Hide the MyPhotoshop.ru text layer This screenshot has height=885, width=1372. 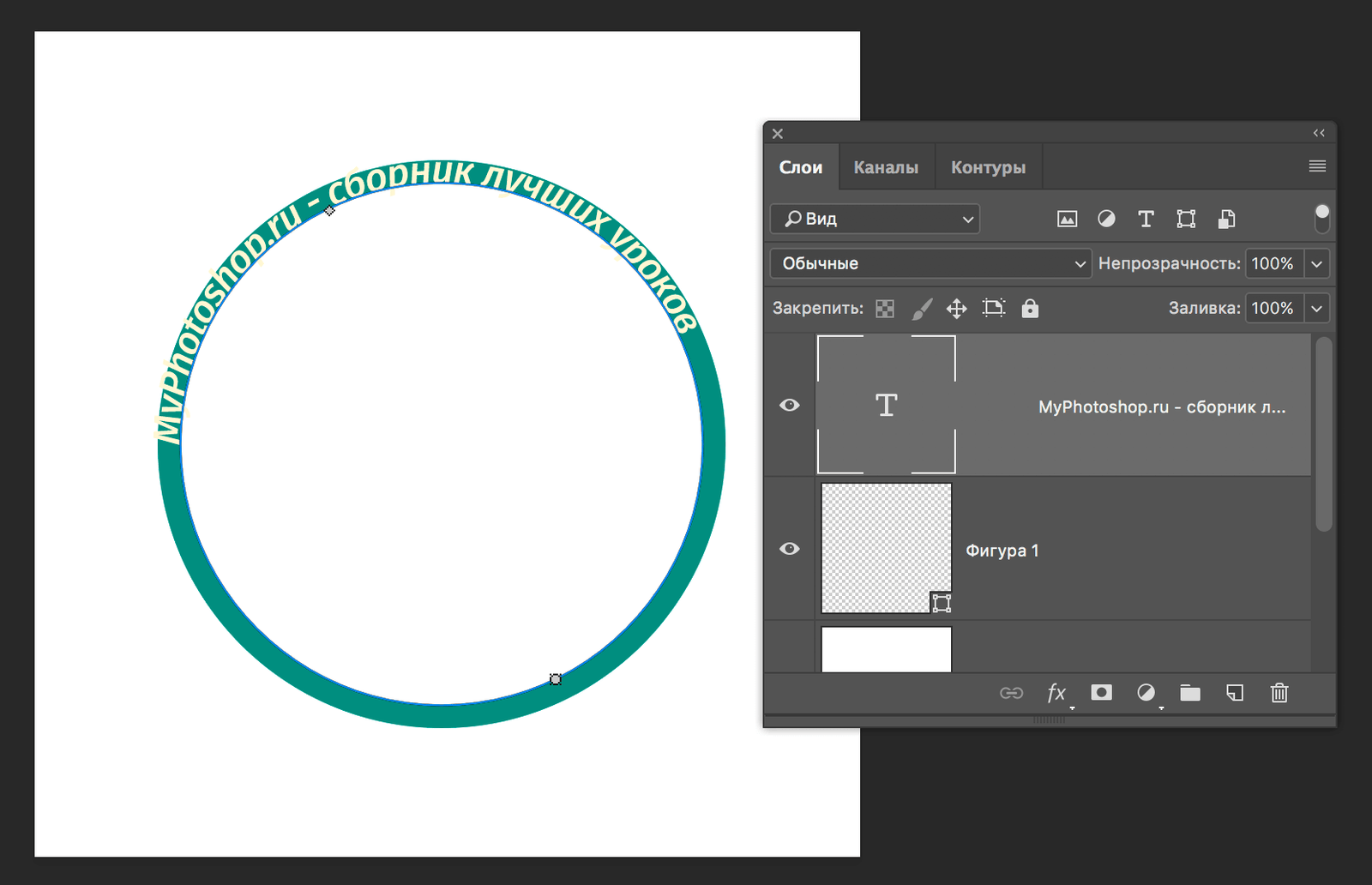789,405
